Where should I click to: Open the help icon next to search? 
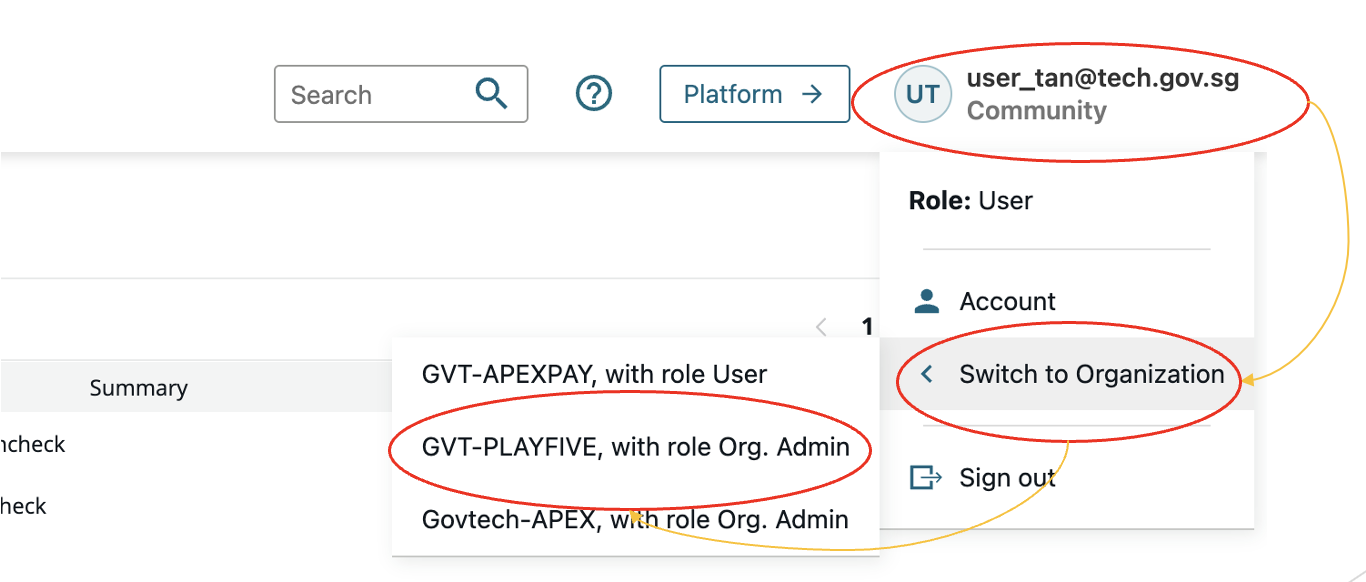point(593,93)
